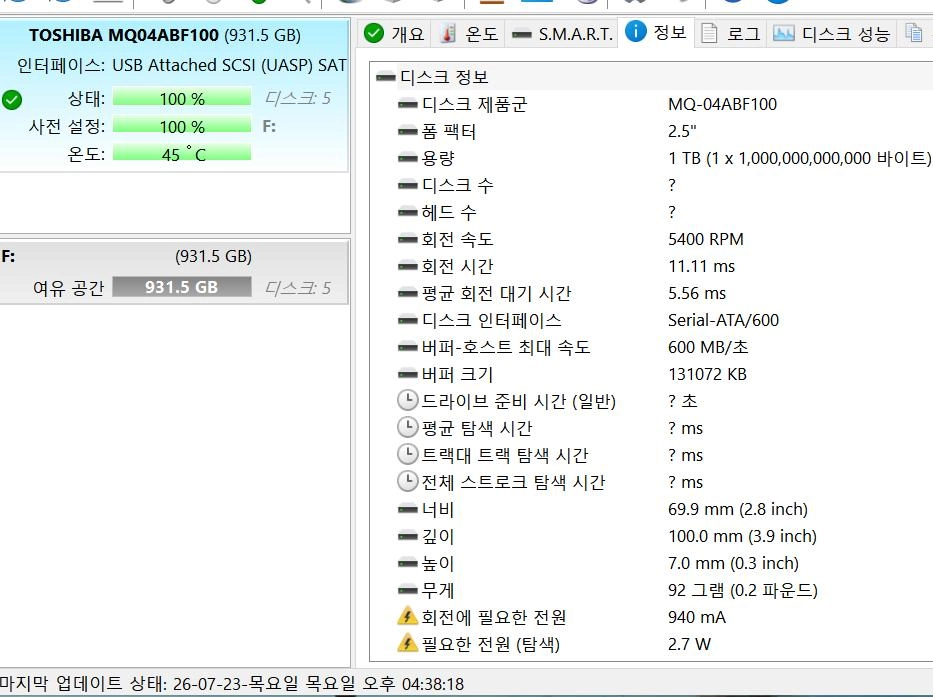The height and width of the screenshot is (697, 933).
Task: Click the clock icon beside 평균 탐색 시간
Action: coord(408,427)
